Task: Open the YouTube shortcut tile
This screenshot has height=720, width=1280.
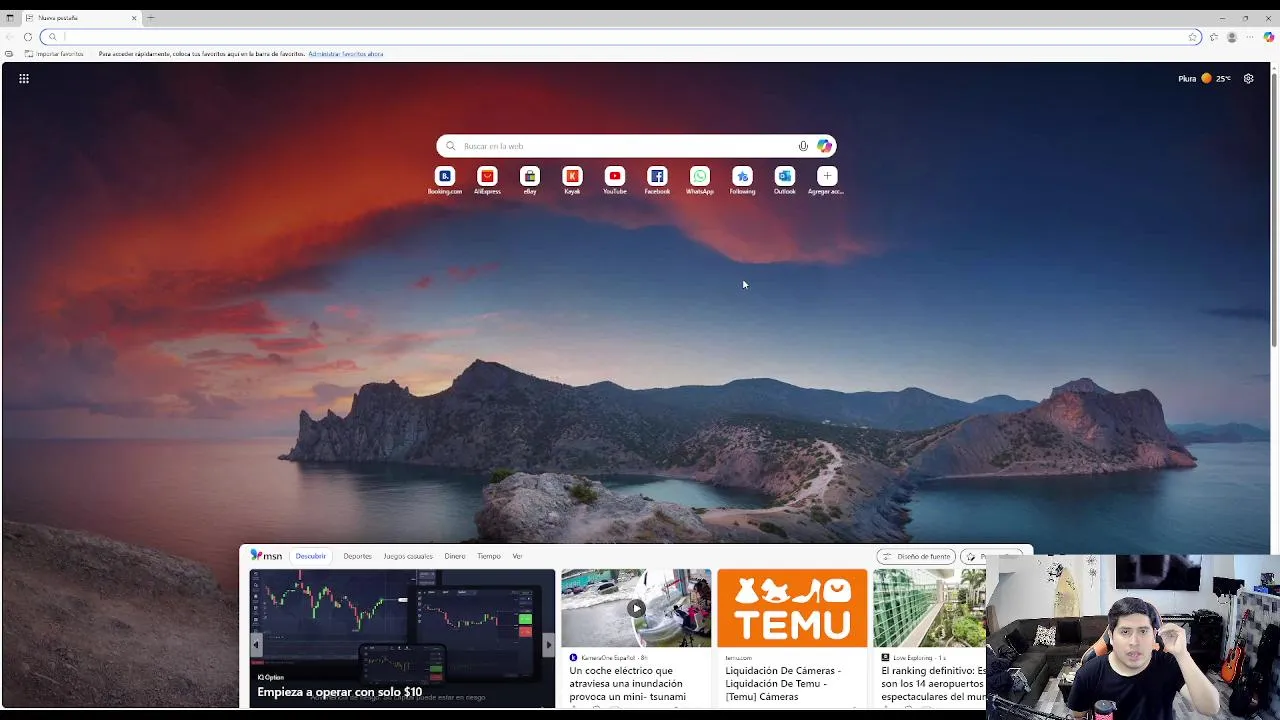Action: click(614, 180)
